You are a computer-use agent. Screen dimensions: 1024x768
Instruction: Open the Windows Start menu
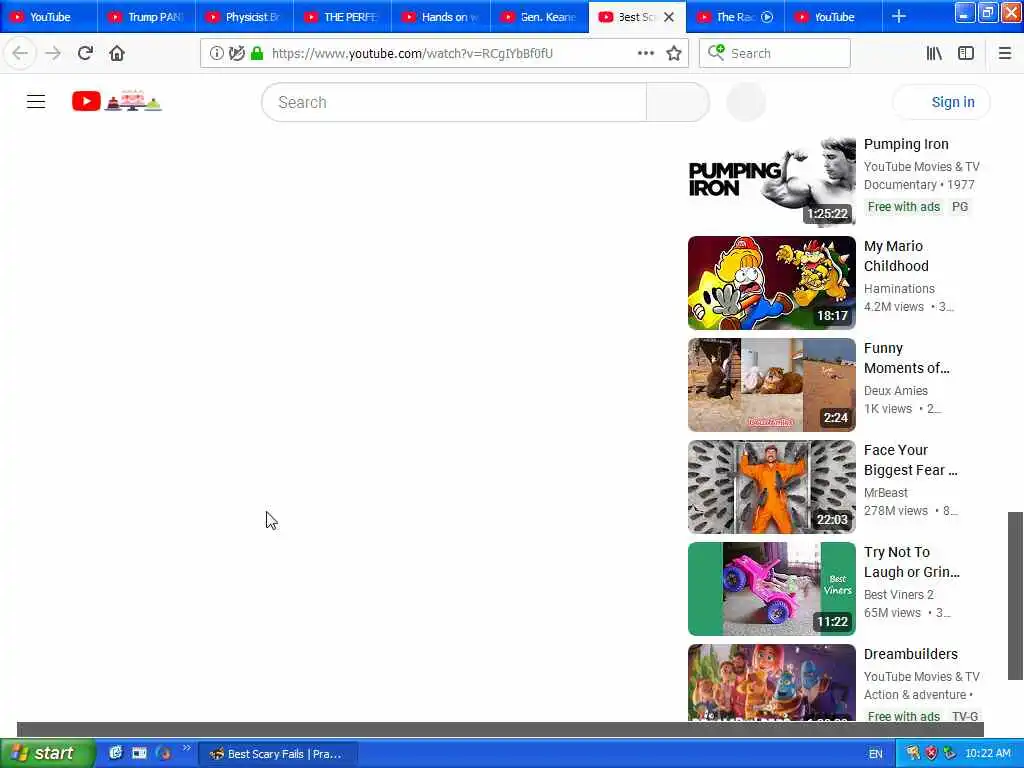coord(48,753)
